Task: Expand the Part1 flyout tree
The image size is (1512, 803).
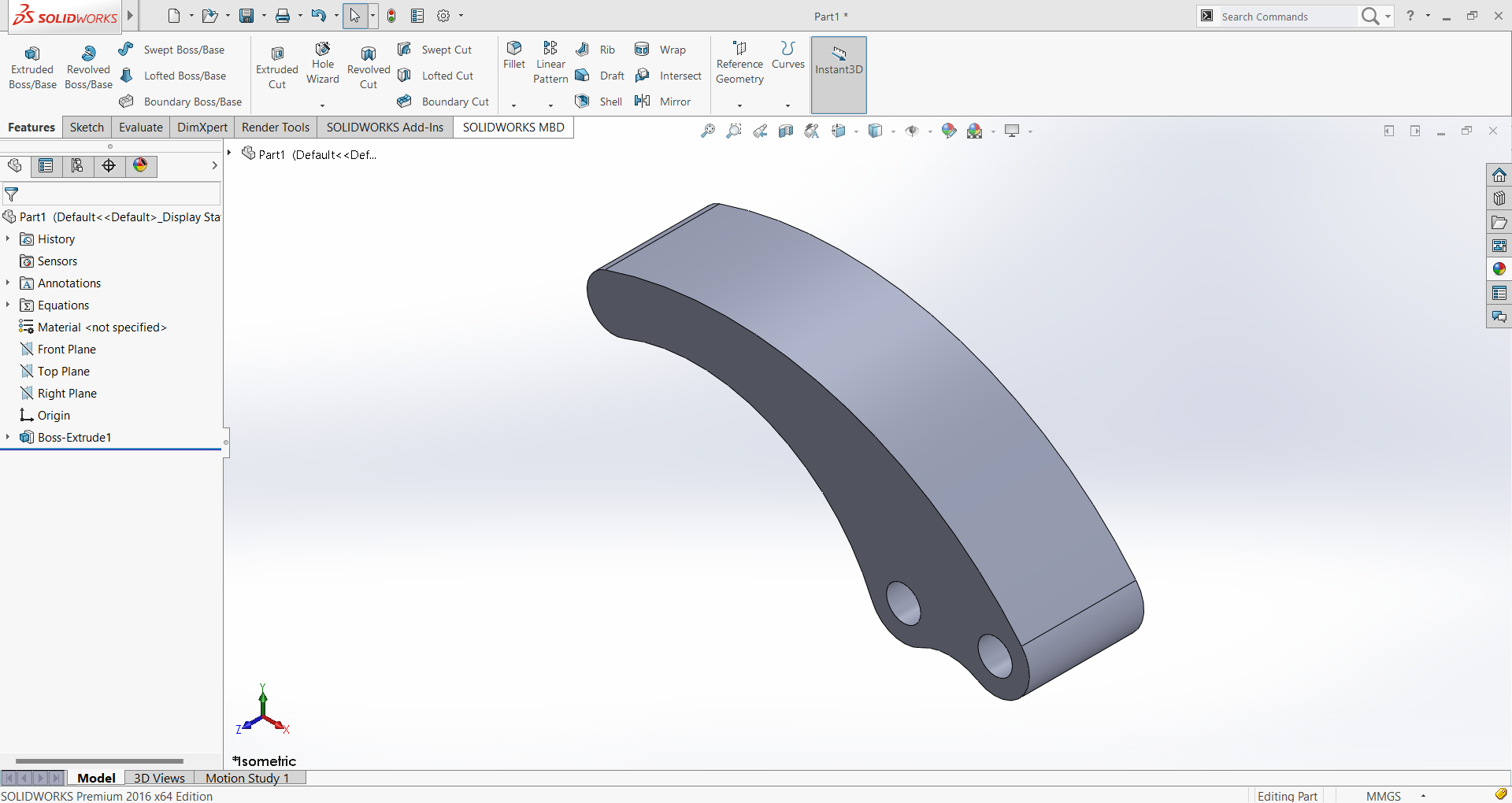Action: click(x=229, y=153)
